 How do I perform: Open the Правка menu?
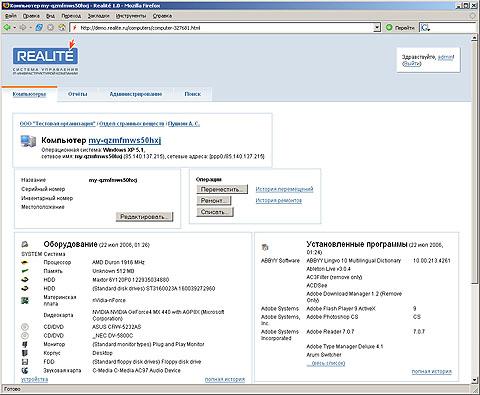click(x=31, y=16)
